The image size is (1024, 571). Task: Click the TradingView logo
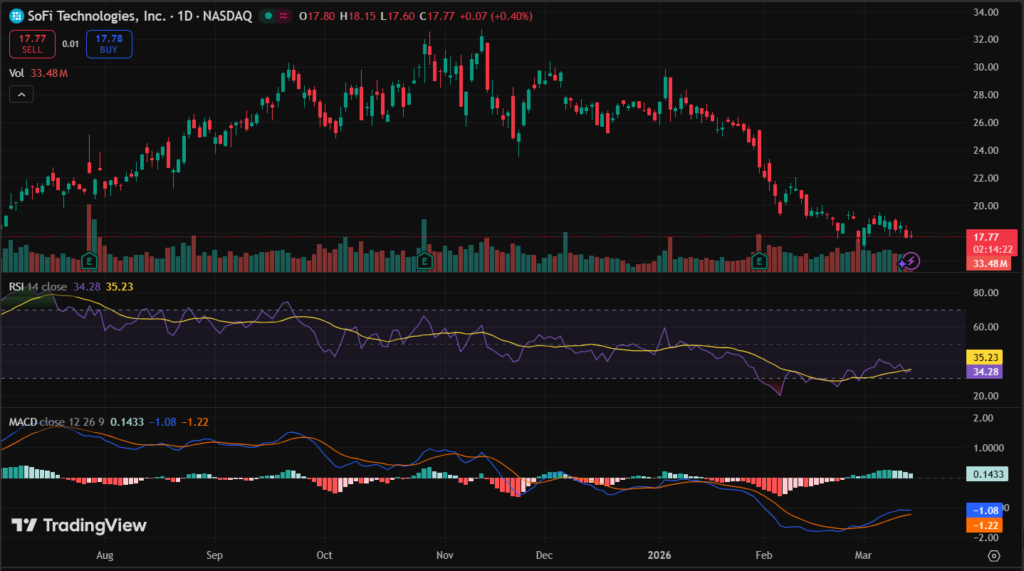(x=79, y=525)
